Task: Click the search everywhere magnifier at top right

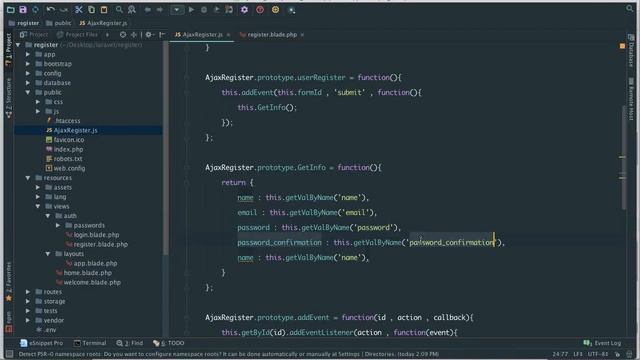Action: (630, 9)
